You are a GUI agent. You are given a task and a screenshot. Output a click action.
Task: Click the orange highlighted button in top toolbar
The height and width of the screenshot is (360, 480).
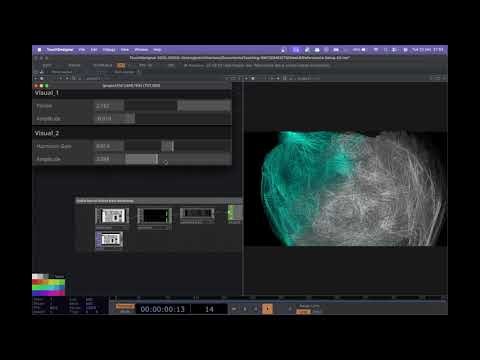(x=121, y=65)
